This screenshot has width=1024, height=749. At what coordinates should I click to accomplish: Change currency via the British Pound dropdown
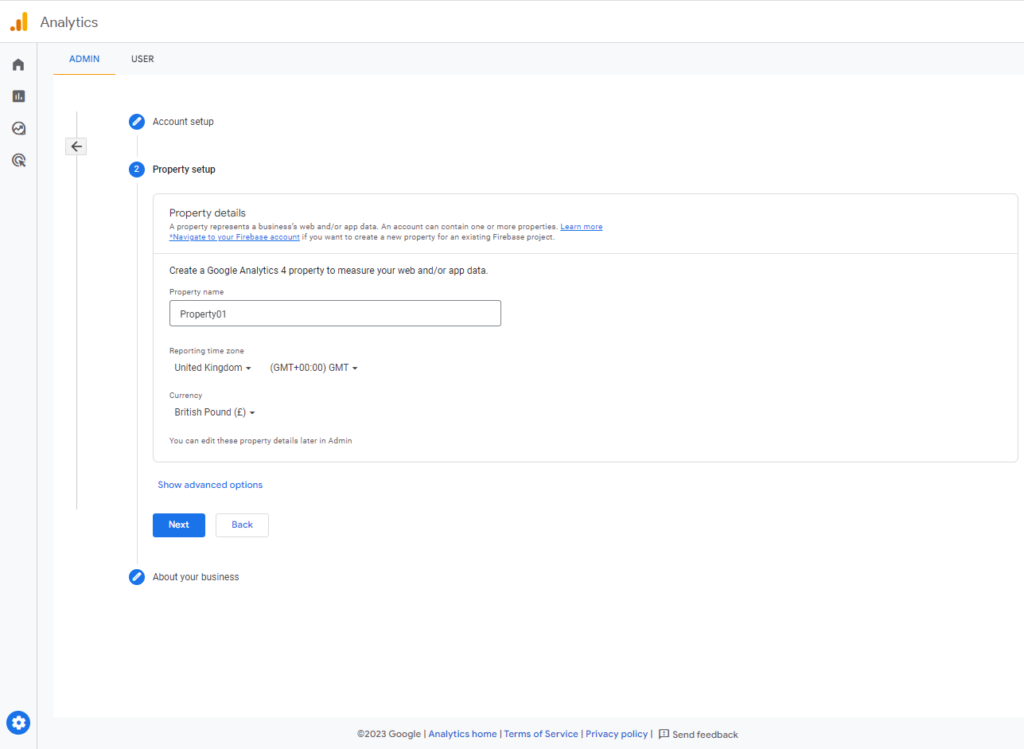(214, 411)
